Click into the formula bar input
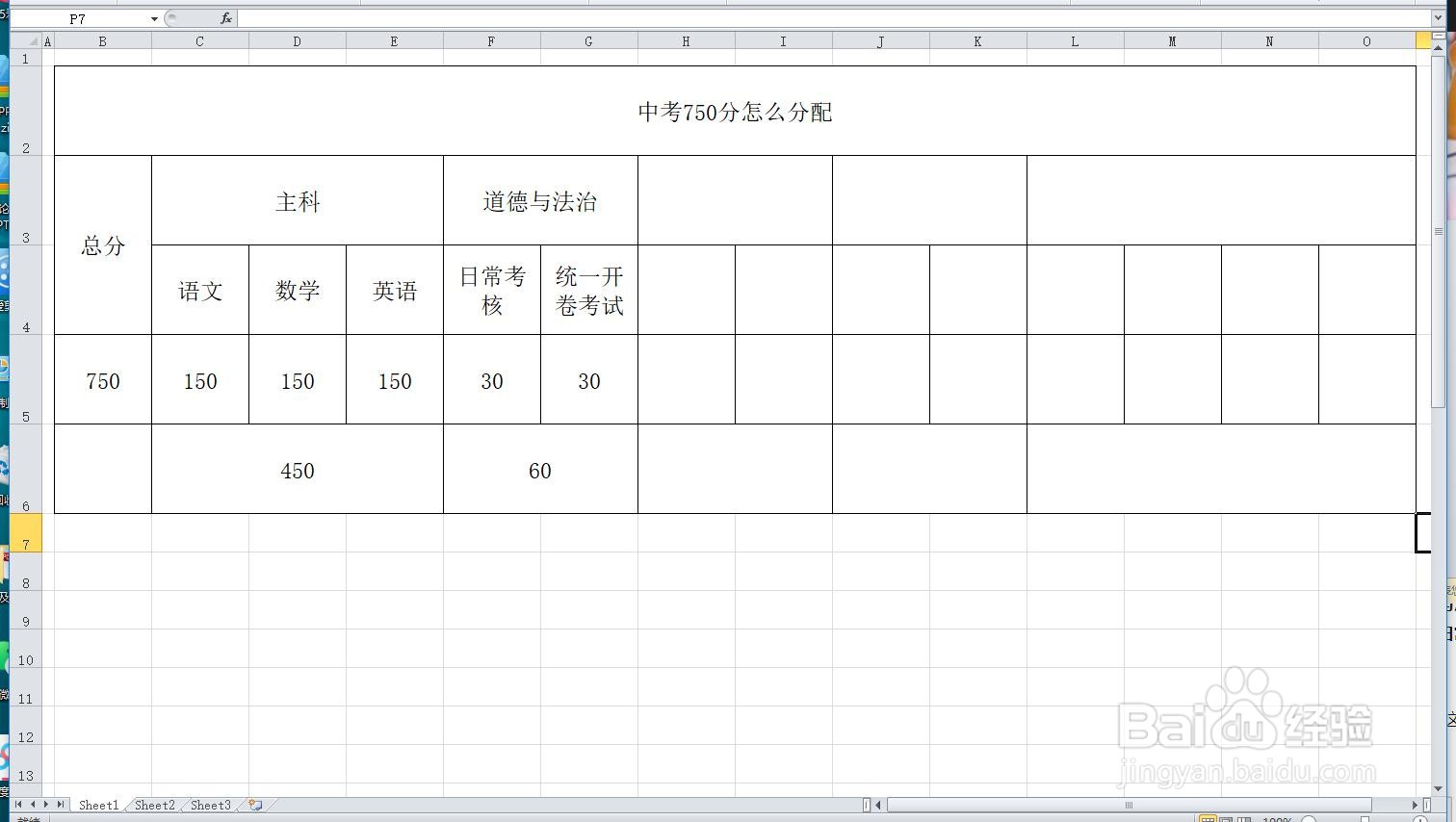 pos(833,18)
